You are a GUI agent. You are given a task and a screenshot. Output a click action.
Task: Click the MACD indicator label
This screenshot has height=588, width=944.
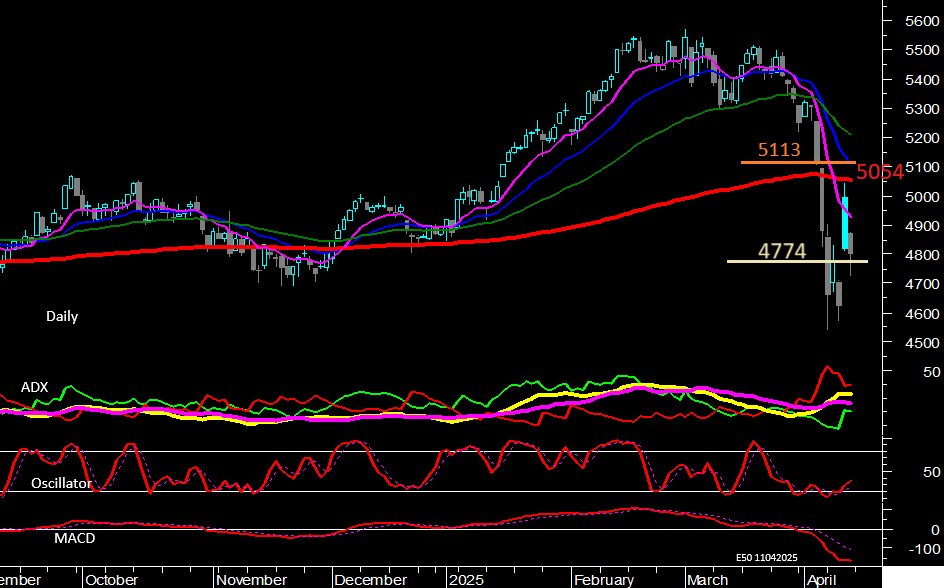coord(75,538)
